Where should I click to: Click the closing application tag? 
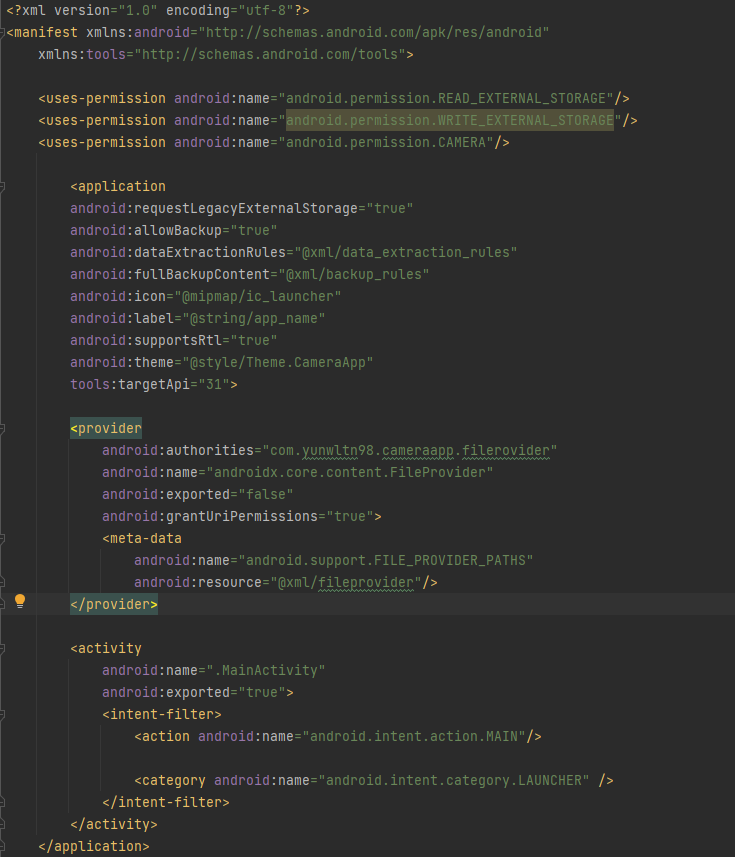tap(94, 846)
